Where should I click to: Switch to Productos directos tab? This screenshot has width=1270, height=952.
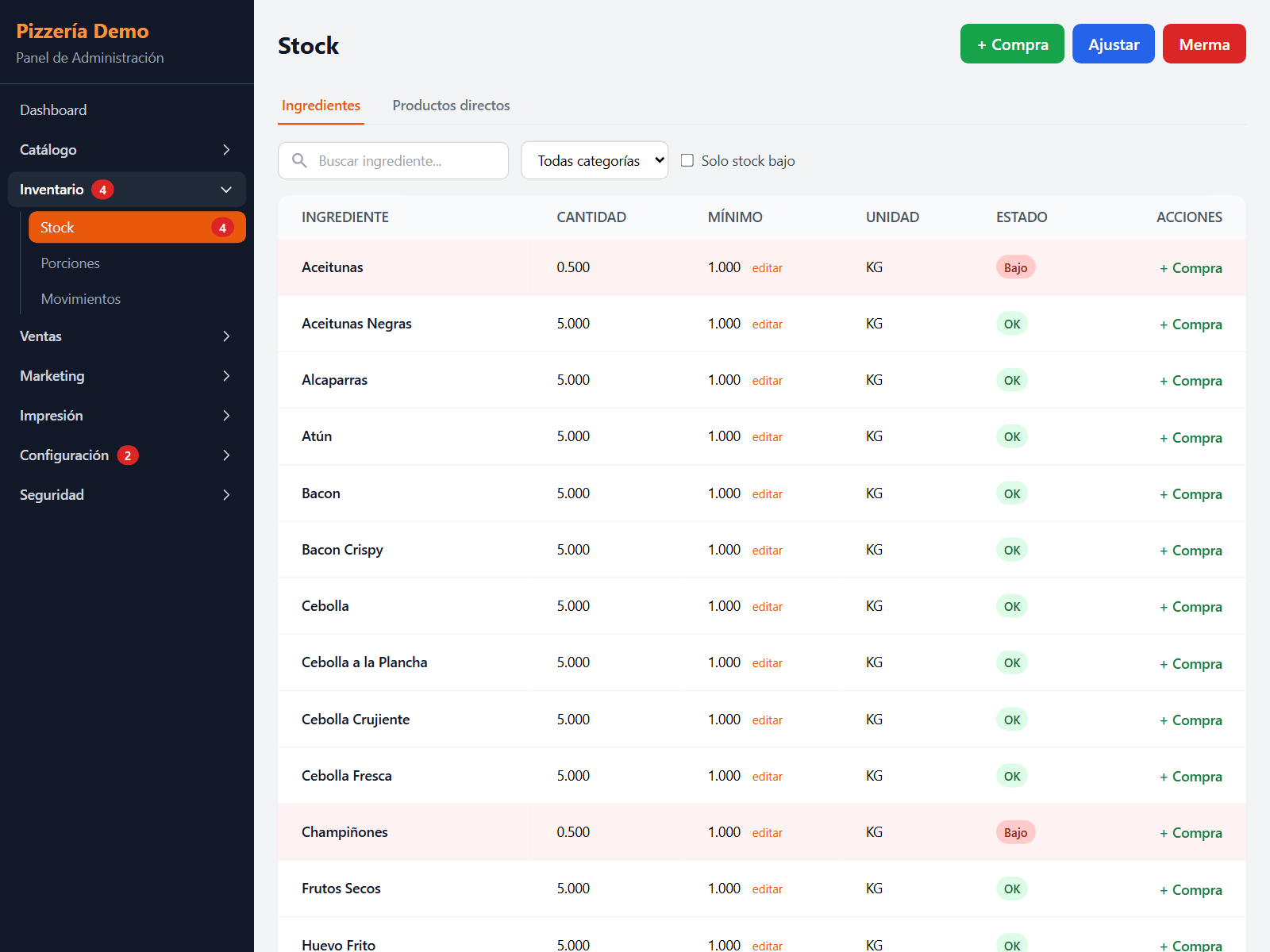[451, 106]
